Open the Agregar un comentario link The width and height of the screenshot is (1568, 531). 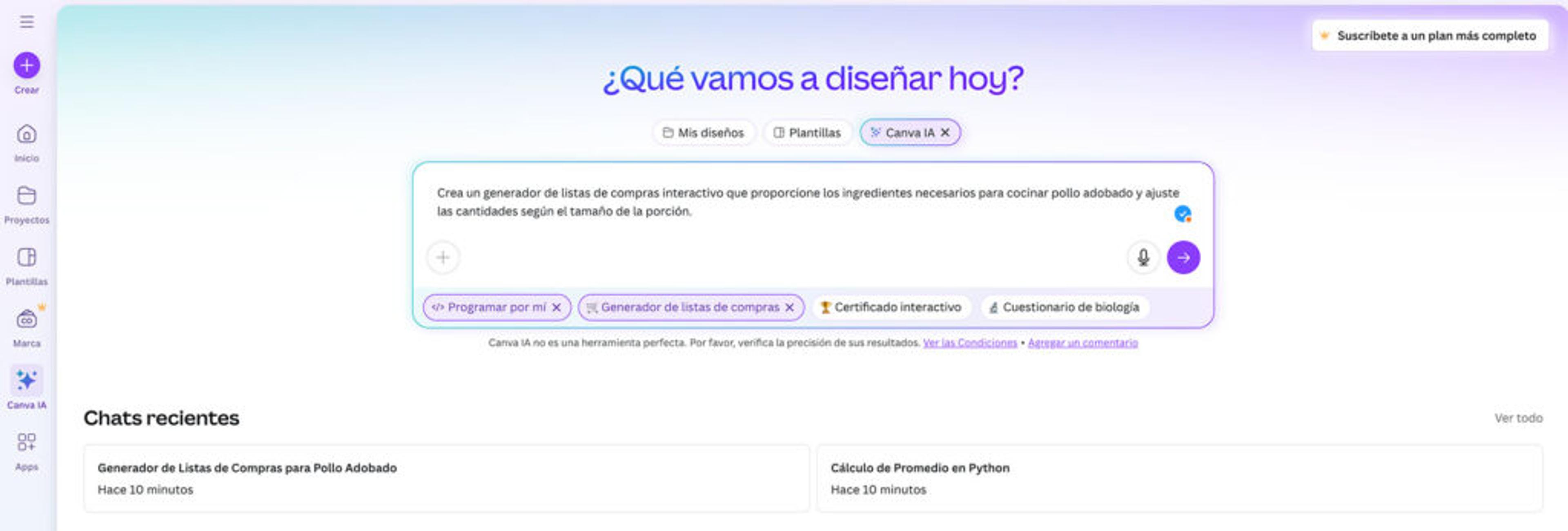coord(1082,343)
